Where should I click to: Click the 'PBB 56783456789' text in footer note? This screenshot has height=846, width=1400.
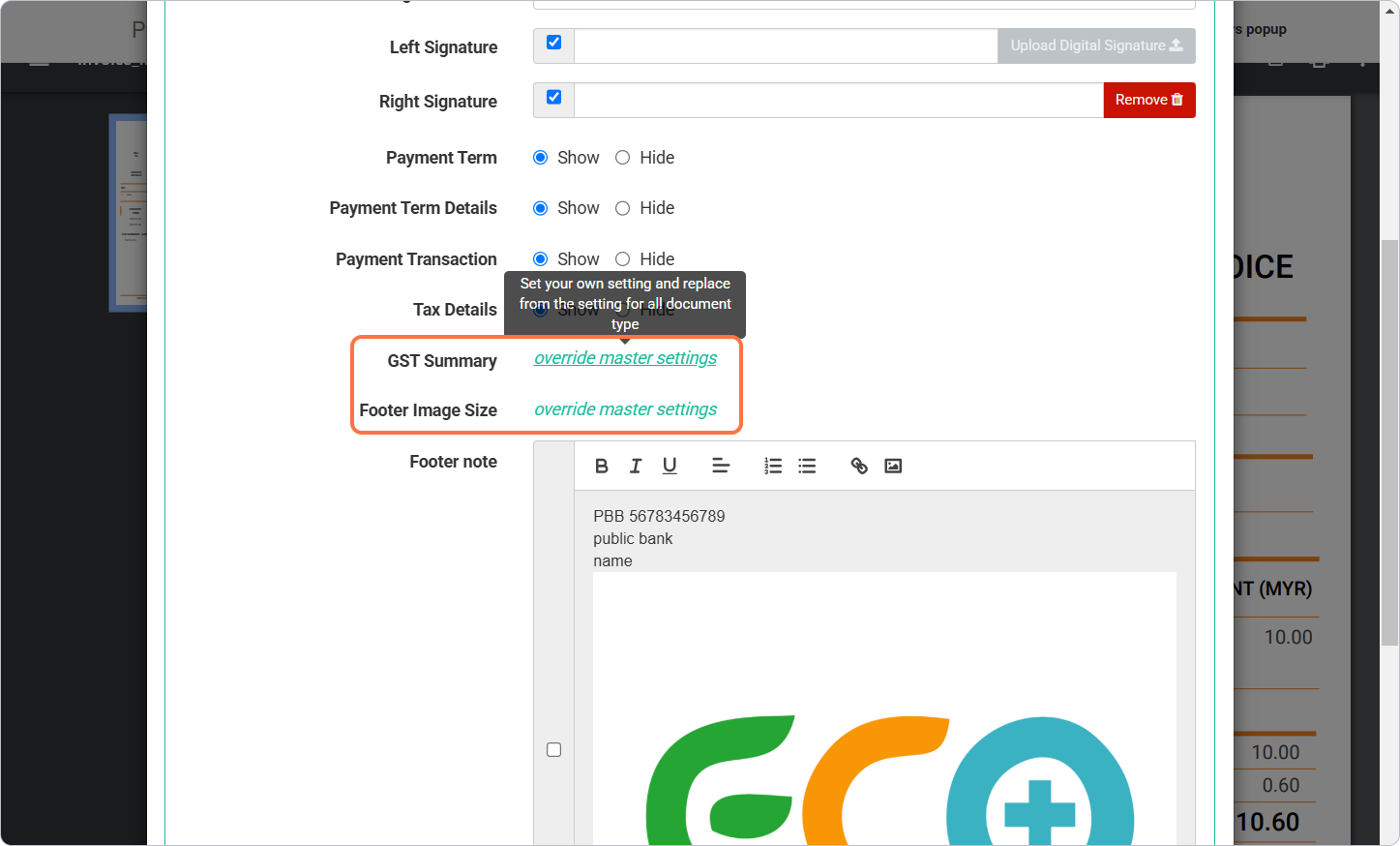click(659, 516)
